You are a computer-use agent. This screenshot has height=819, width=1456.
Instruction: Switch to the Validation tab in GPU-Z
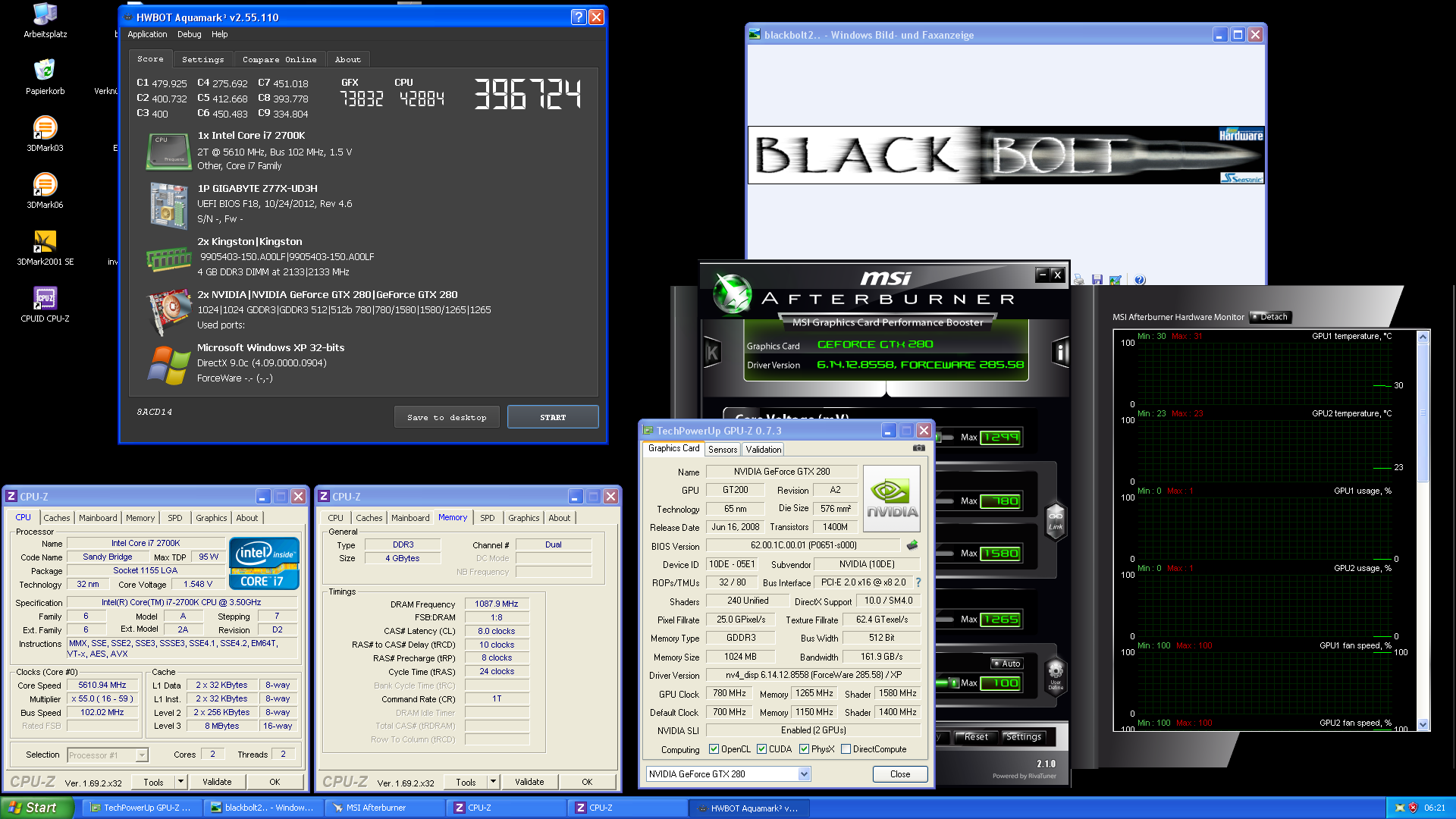(763, 450)
